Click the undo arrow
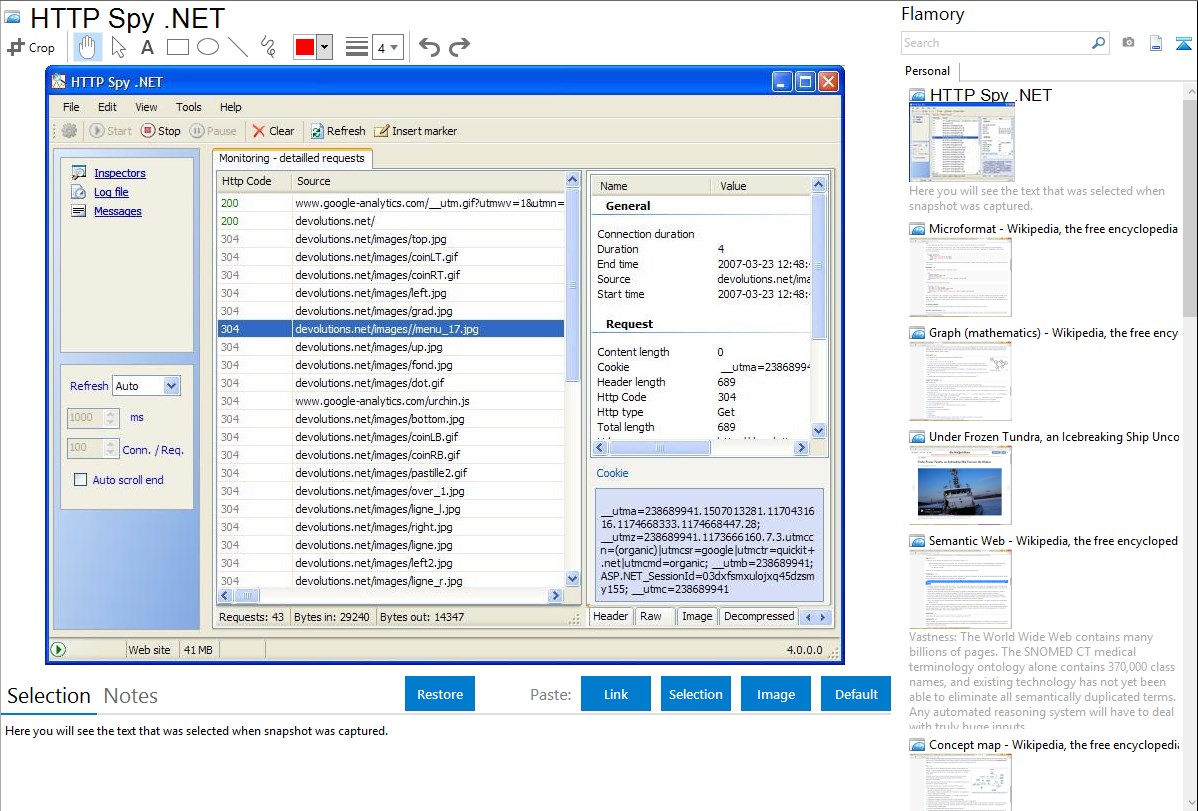This screenshot has height=811, width=1198. tap(429, 47)
